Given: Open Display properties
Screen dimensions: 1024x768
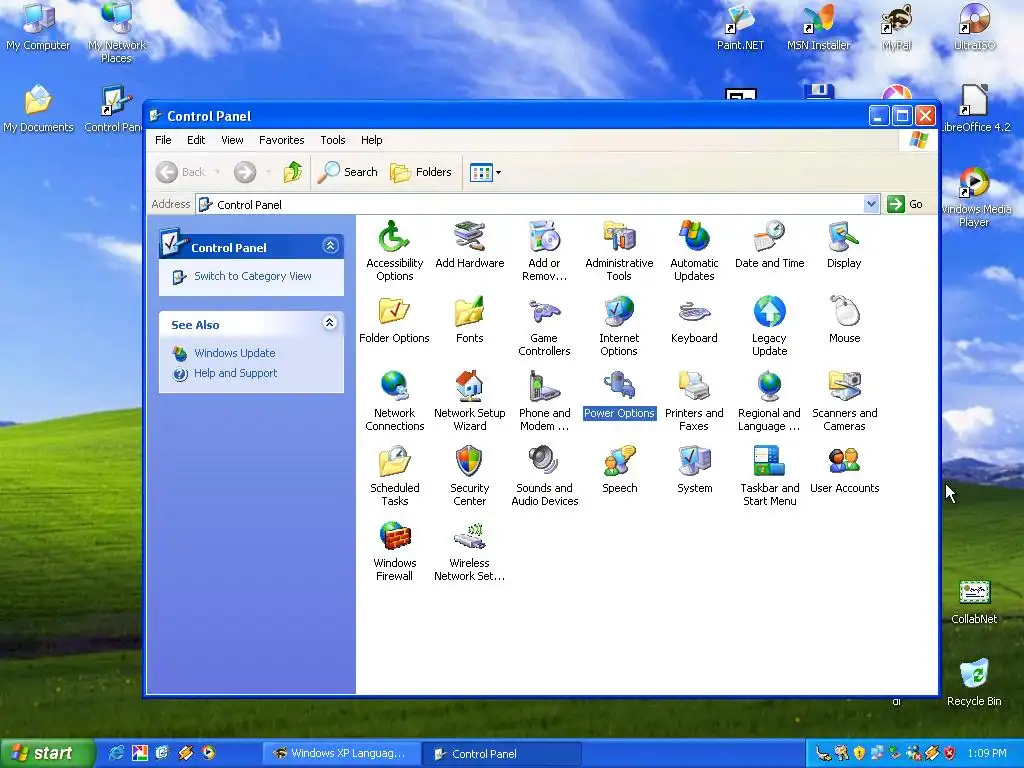Looking at the screenshot, I should (844, 244).
